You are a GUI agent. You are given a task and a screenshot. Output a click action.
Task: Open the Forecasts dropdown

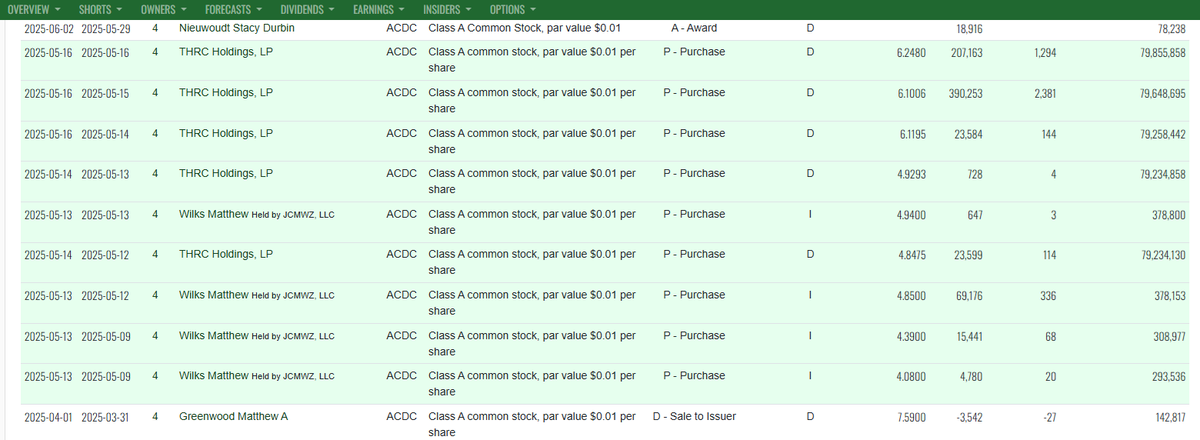click(x=235, y=9)
